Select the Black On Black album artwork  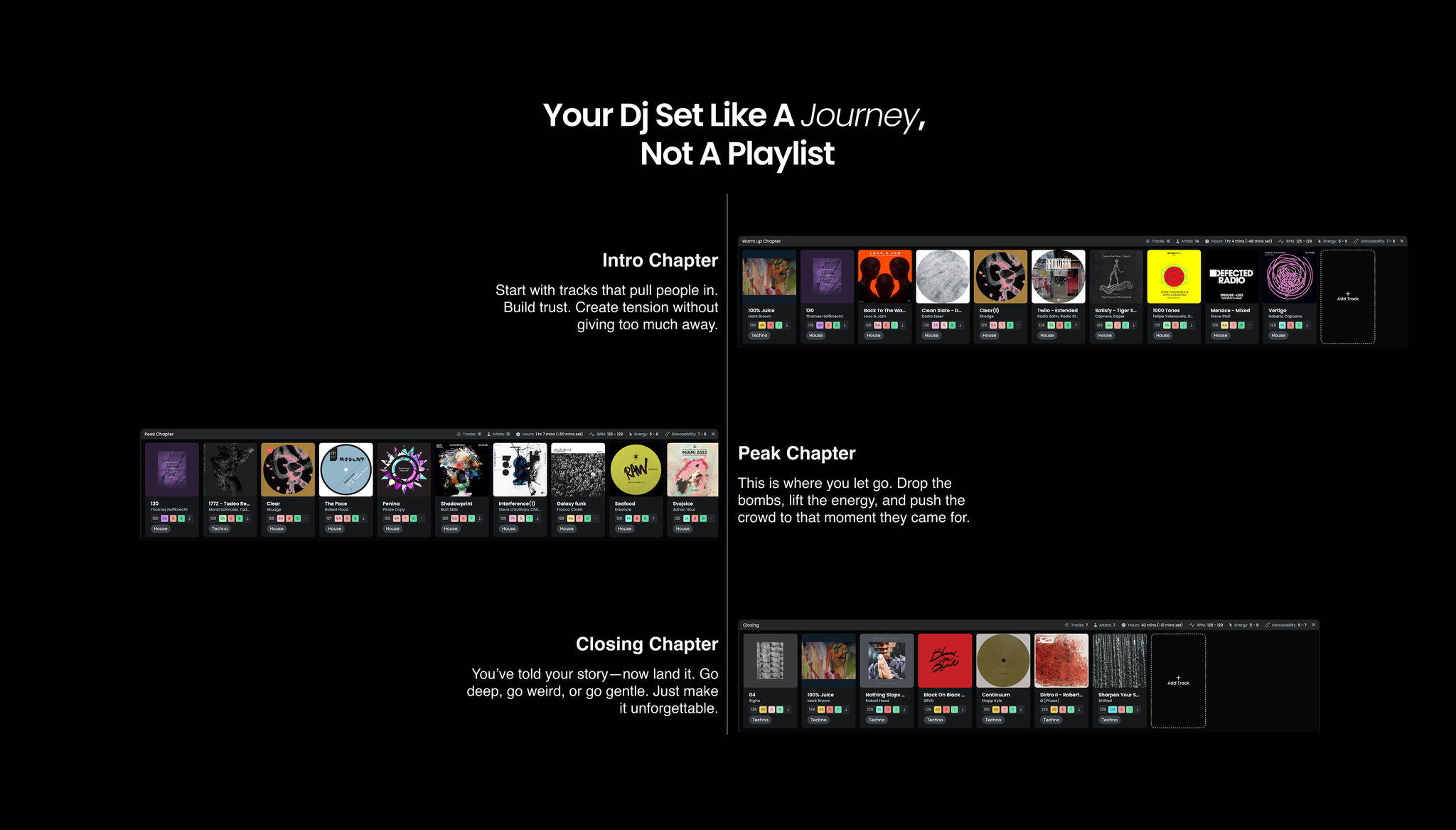pyautogui.click(x=945, y=661)
